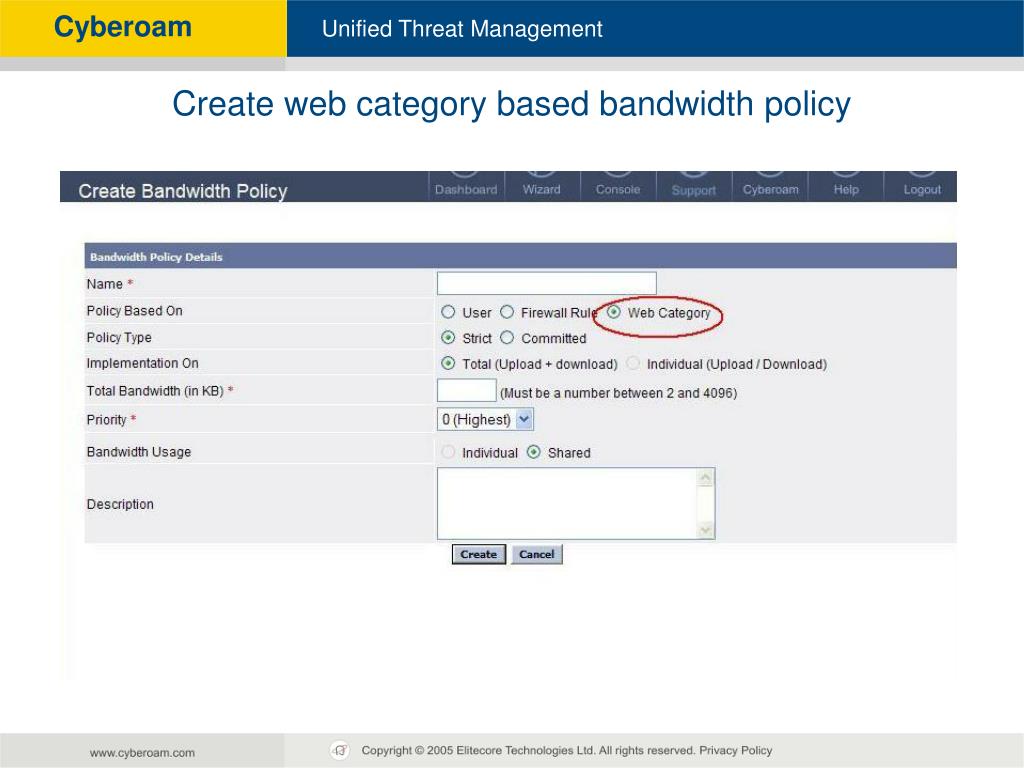The width and height of the screenshot is (1024, 768).
Task: Click the Cyberoam logo text
Action: [x=123, y=27]
